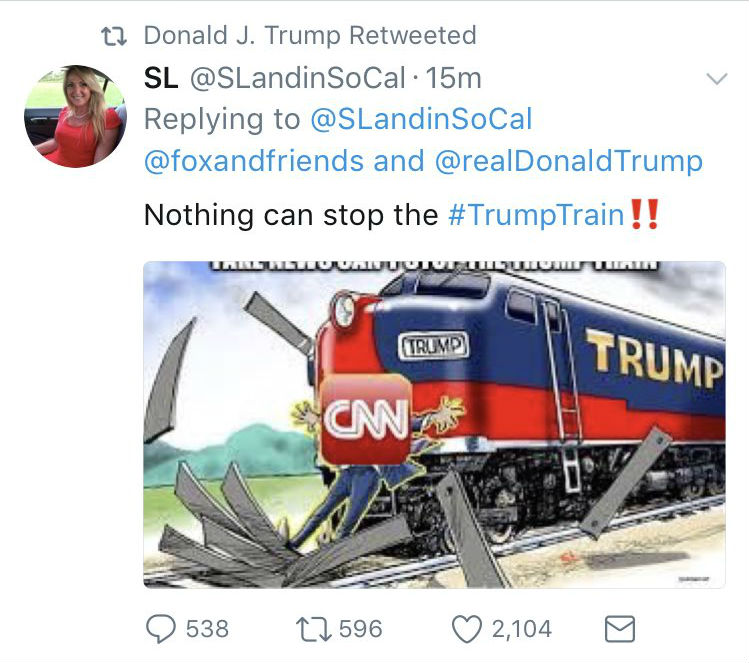749x663 pixels.
Task: Click the 'Donald J. Trump Retweeted' label
Action: pyautogui.click(x=310, y=36)
